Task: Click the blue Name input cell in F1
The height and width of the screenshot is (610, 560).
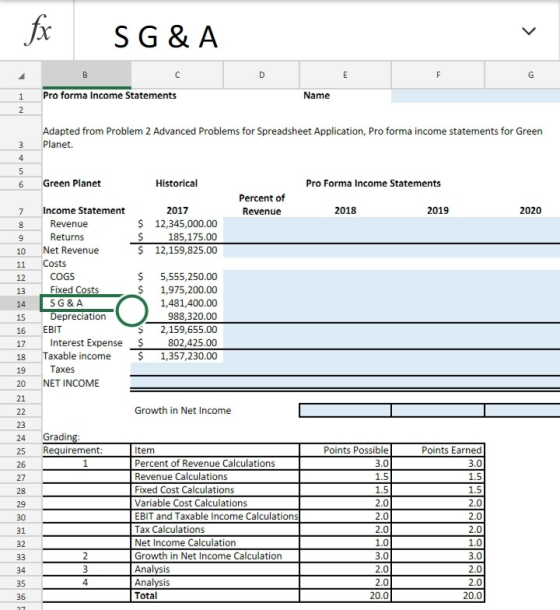Action: [x=476, y=96]
